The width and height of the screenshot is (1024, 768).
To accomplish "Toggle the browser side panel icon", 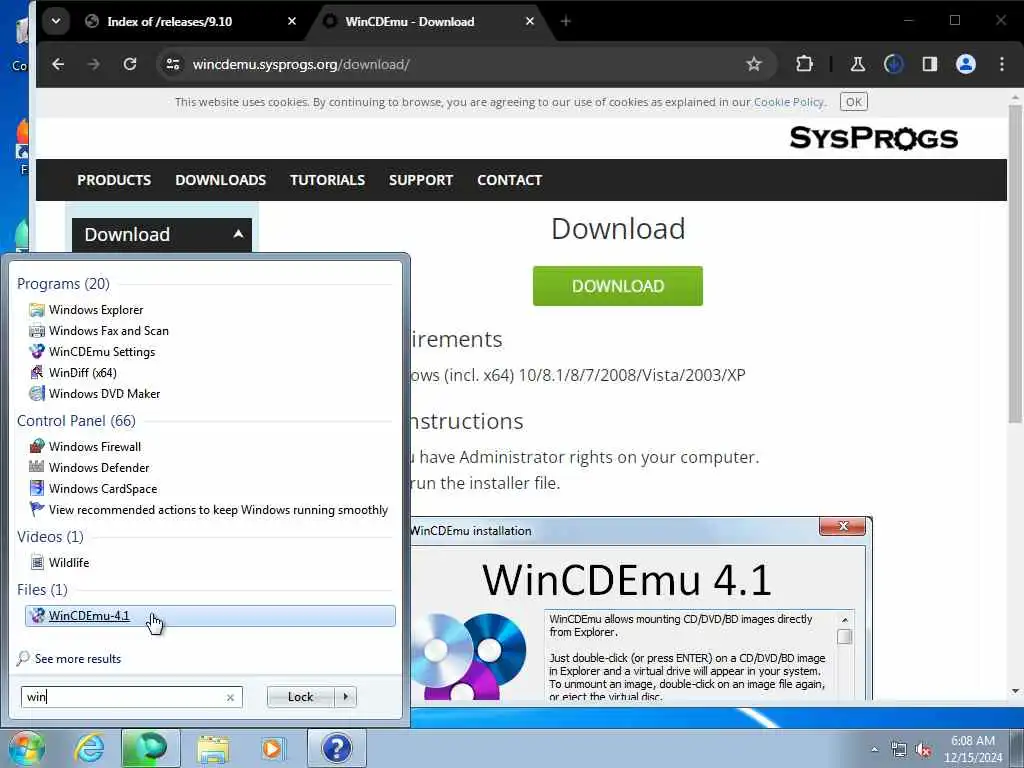I will point(929,64).
